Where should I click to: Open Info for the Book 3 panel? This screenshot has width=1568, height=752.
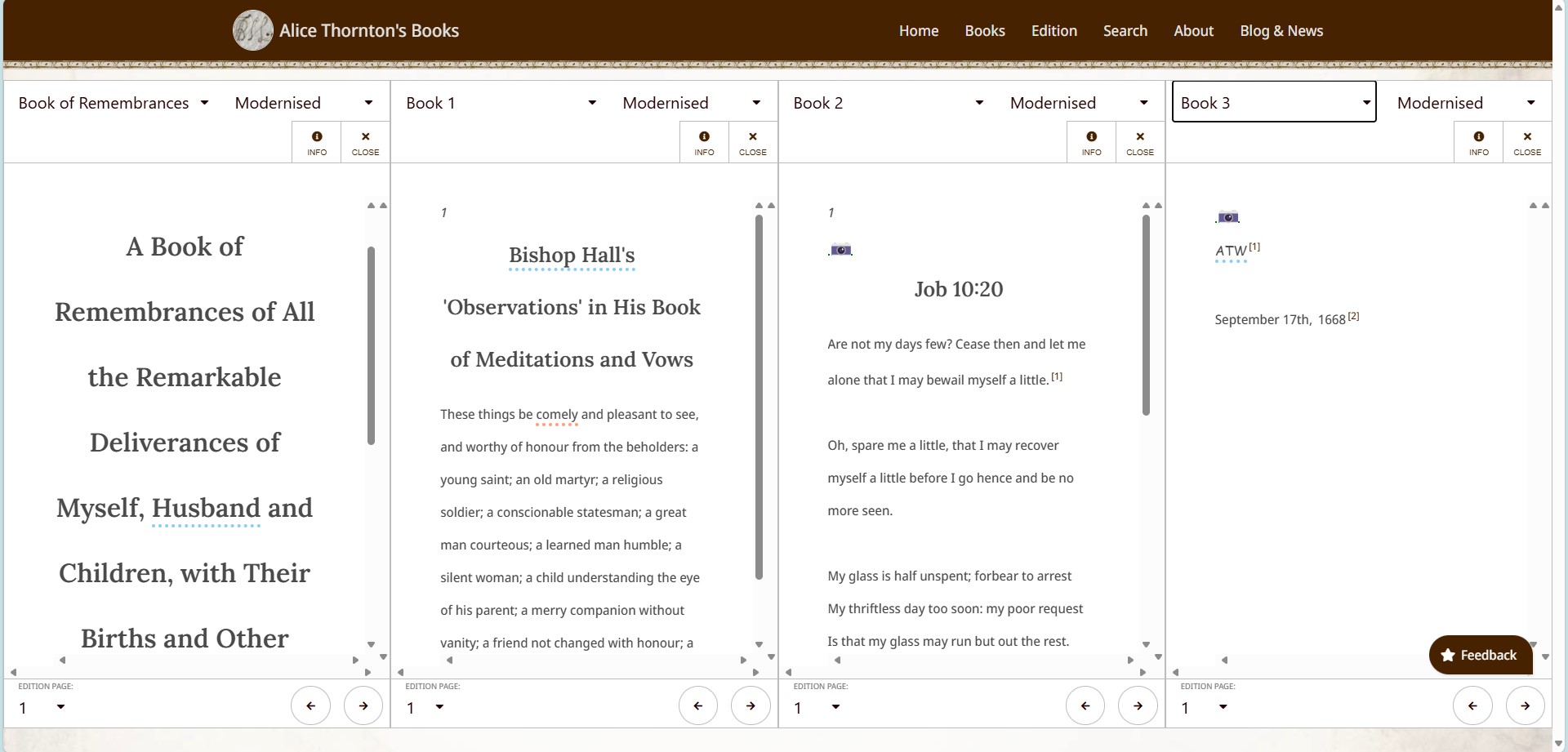pos(1479,143)
